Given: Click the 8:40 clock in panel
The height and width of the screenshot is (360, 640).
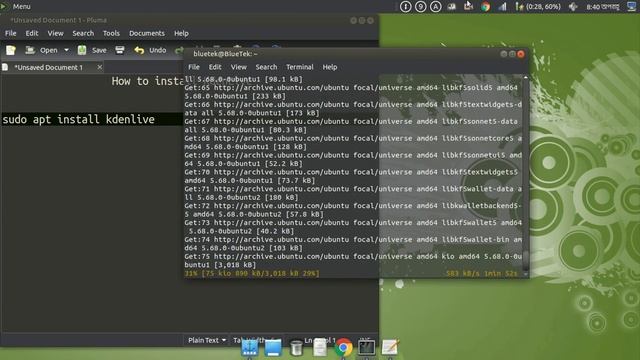Looking at the screenshot, I should [602, 7].
